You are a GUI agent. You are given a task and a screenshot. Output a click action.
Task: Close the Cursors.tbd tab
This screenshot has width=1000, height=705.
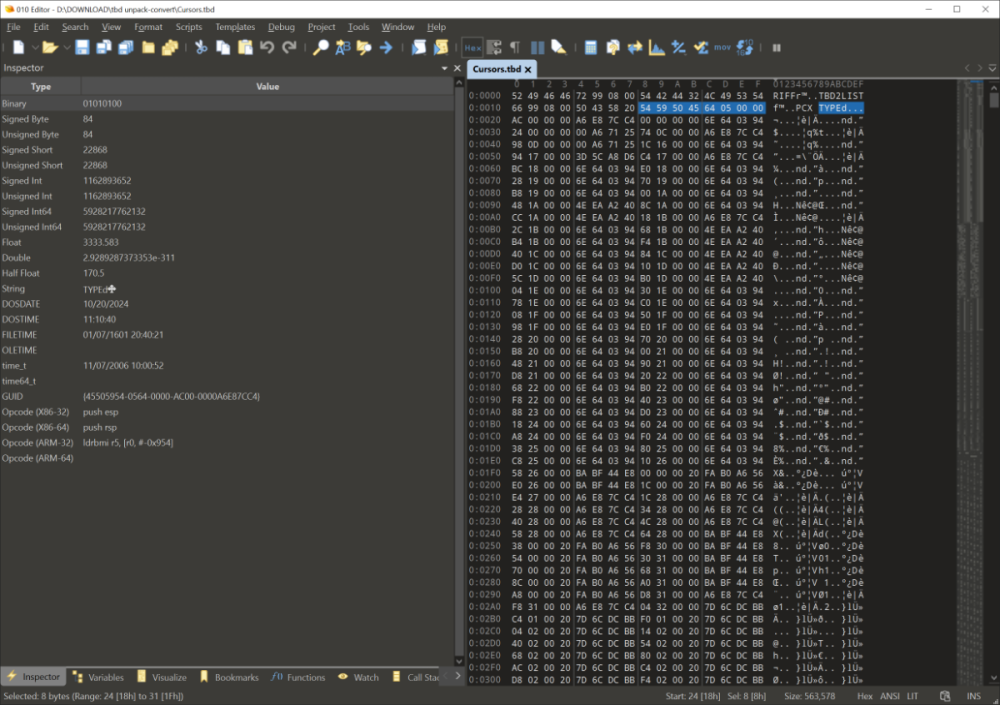[528, 70]
